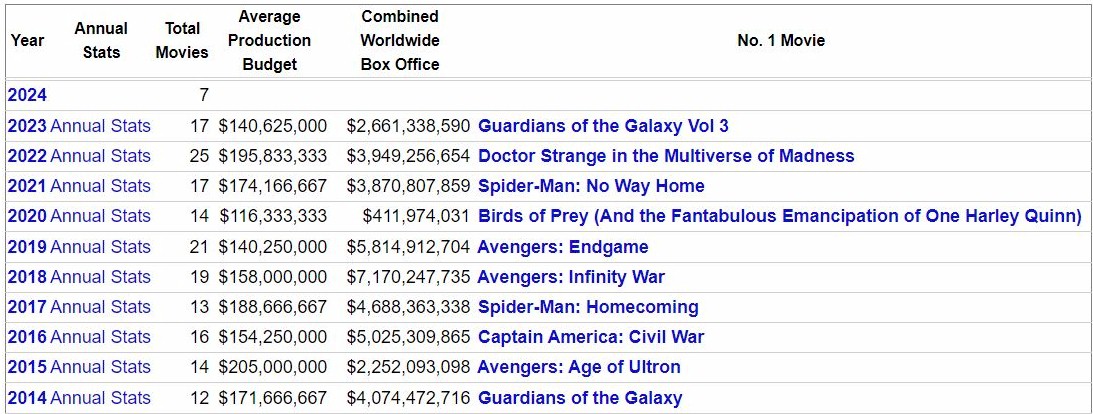Open Annual Stats for 2022
Viewport: 1093px width, 414px height.
pyautogui.click(x=100, y=156)
